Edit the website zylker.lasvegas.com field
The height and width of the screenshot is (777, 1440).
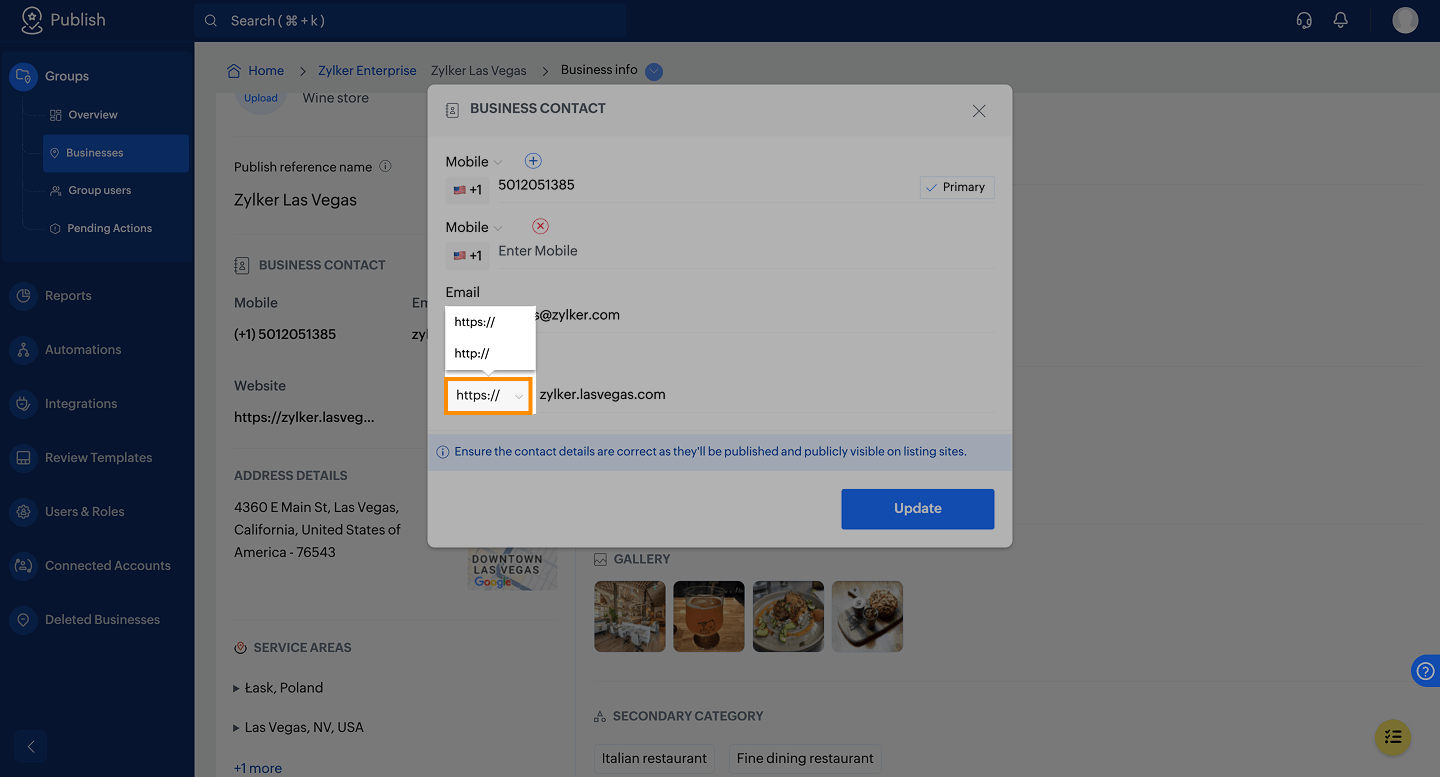click(x=765, y=395)
